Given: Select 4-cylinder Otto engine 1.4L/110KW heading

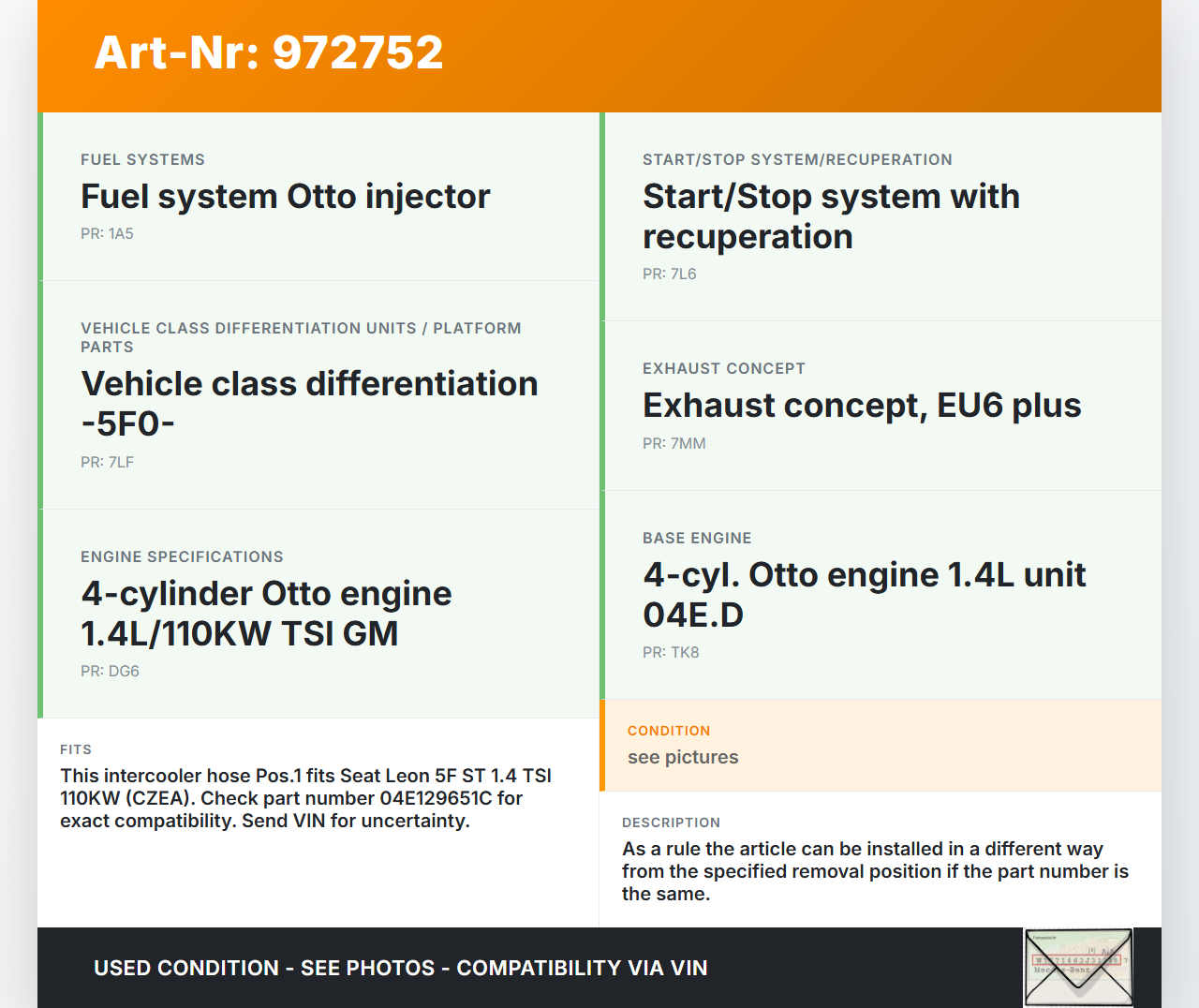Looking at the screenshot, I should point(266,614).
